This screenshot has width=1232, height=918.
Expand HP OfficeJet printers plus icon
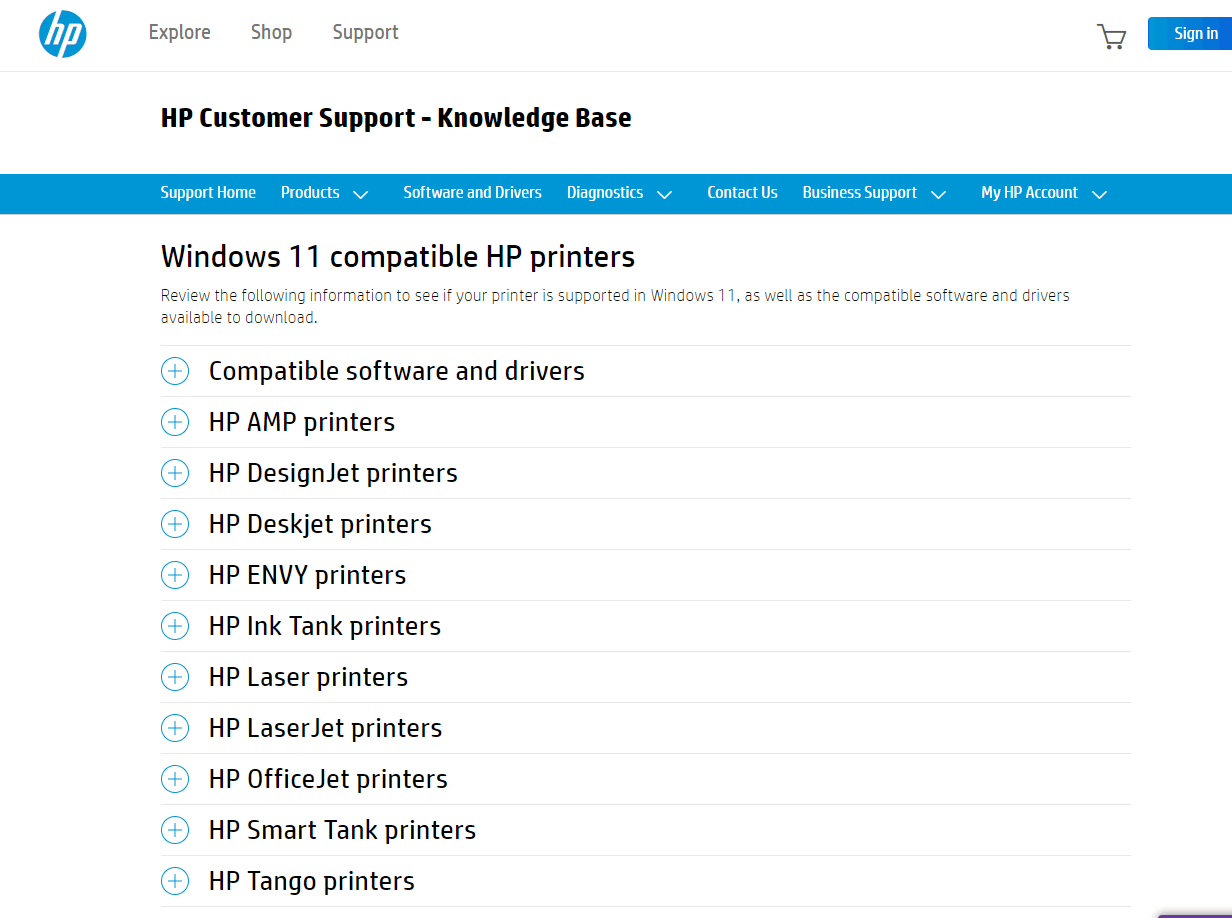tap(175, 779)
